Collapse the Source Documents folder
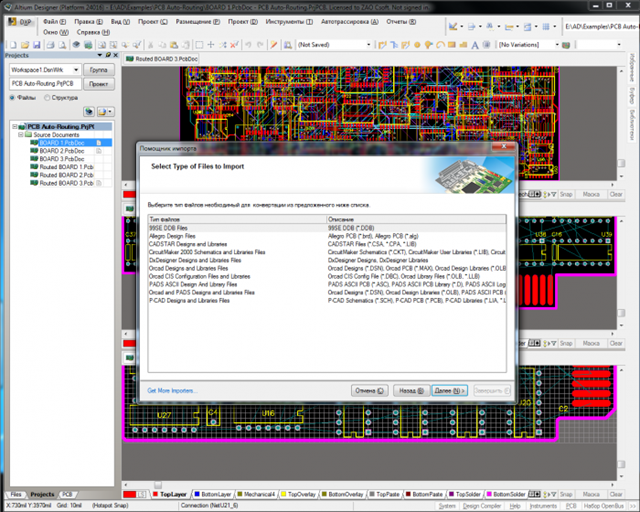Screen dimensions: 640x512 20,135
